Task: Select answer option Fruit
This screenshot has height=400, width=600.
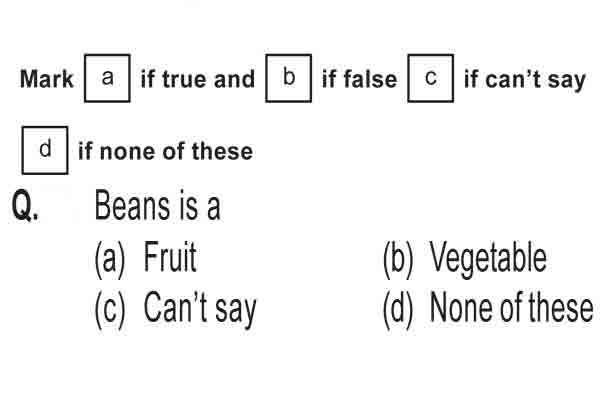Action: pyautogui.click(x=170, y=257)
